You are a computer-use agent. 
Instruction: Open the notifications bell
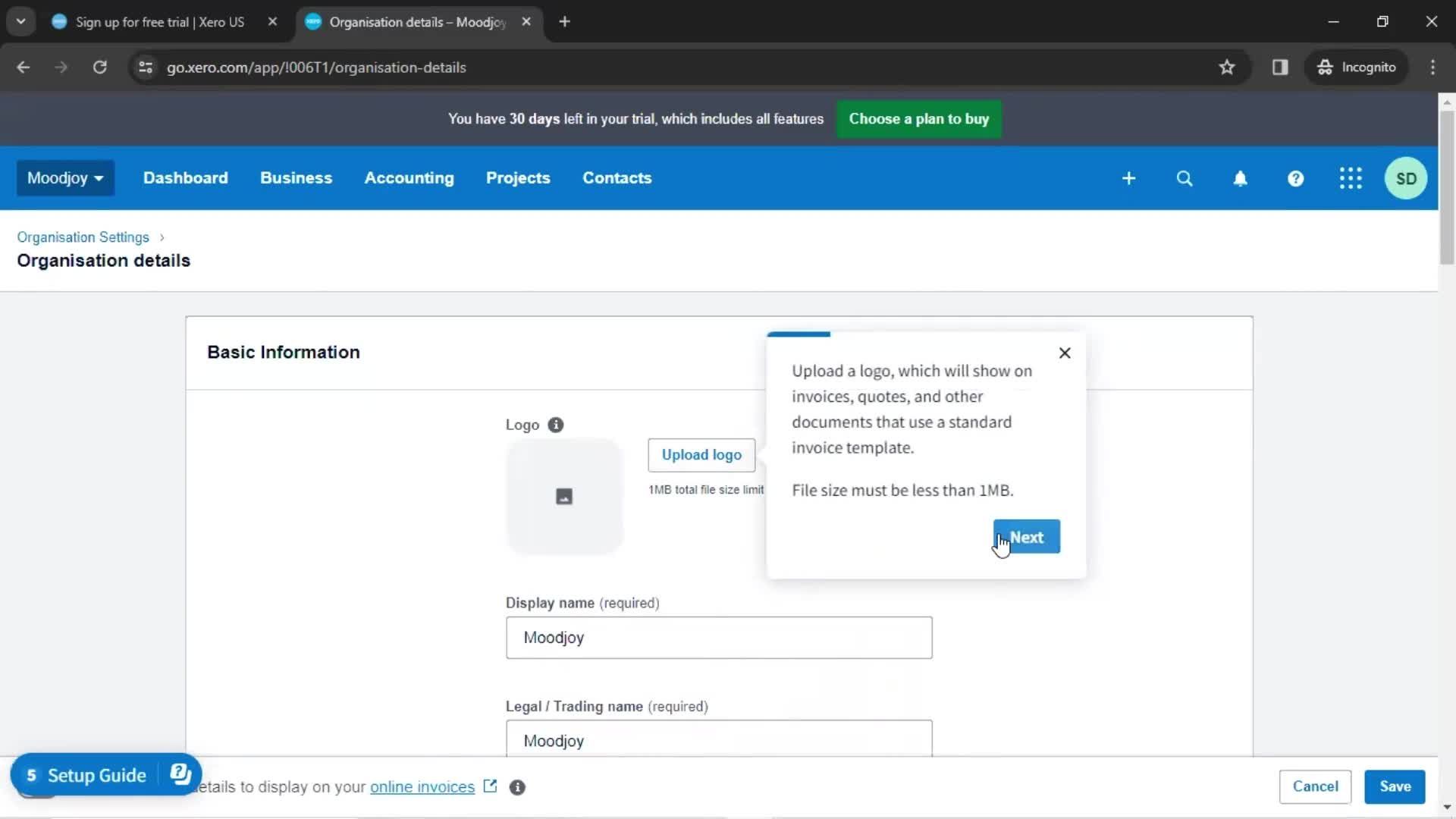1240,178
